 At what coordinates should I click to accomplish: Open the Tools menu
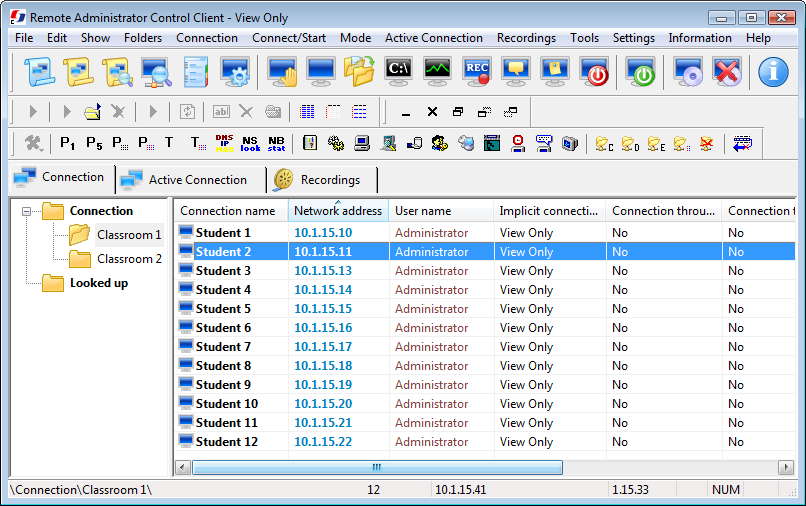click(x=584, y=38)
